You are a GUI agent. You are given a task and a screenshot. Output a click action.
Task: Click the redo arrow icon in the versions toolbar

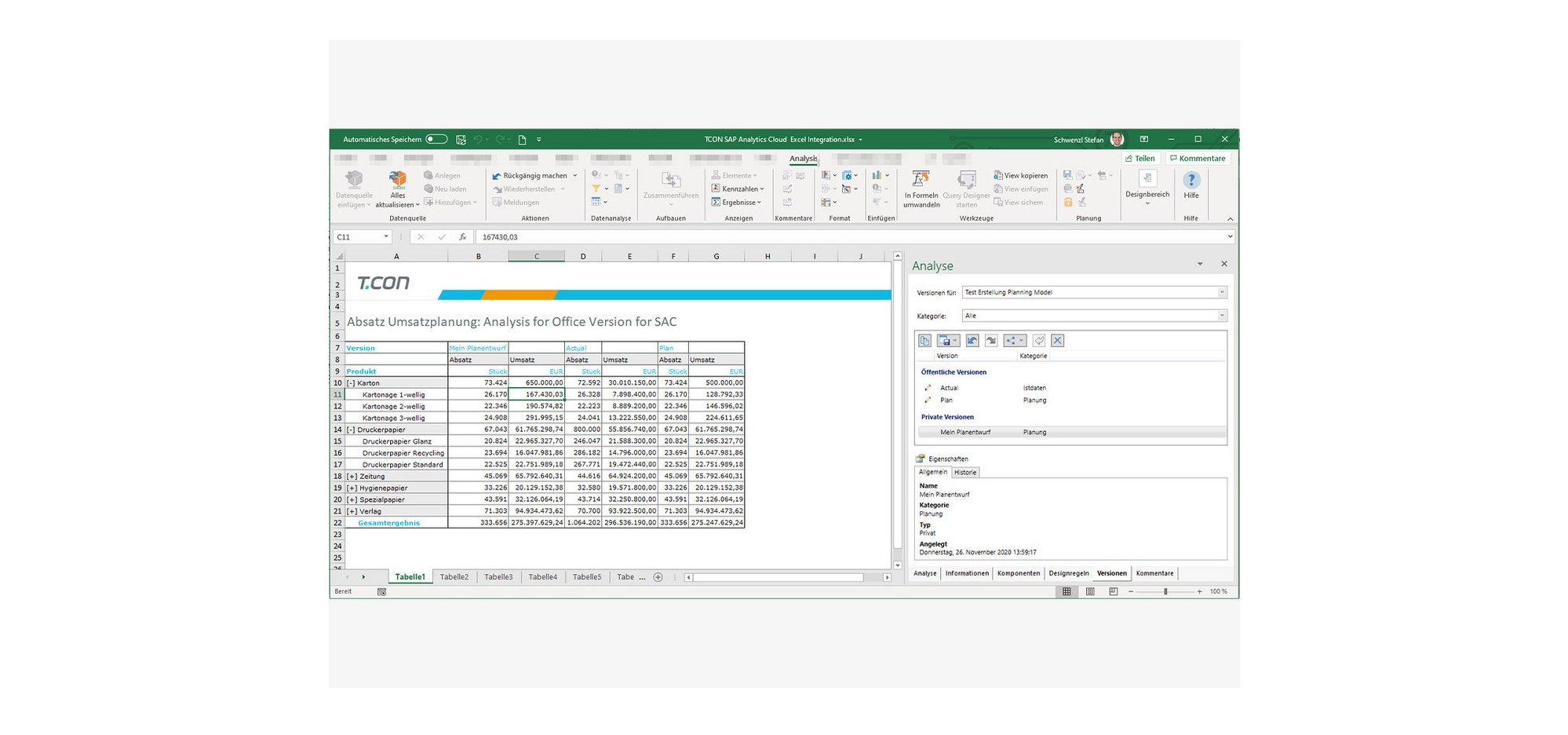[x=991, y=341]
